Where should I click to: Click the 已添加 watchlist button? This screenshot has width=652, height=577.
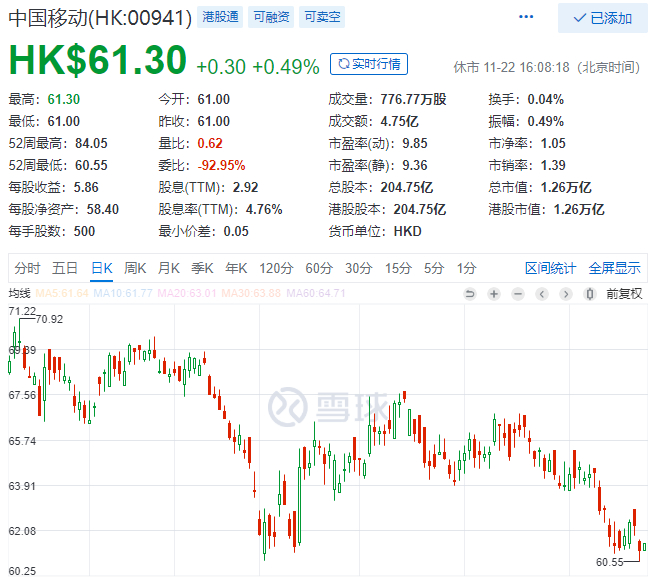603,18
